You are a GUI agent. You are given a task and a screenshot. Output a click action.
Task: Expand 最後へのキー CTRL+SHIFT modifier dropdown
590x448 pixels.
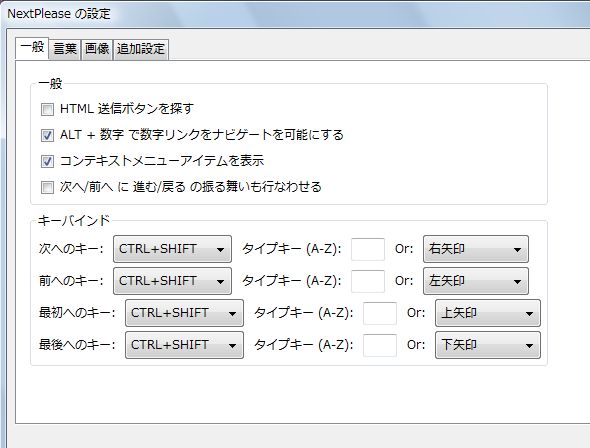pos(184,345)
